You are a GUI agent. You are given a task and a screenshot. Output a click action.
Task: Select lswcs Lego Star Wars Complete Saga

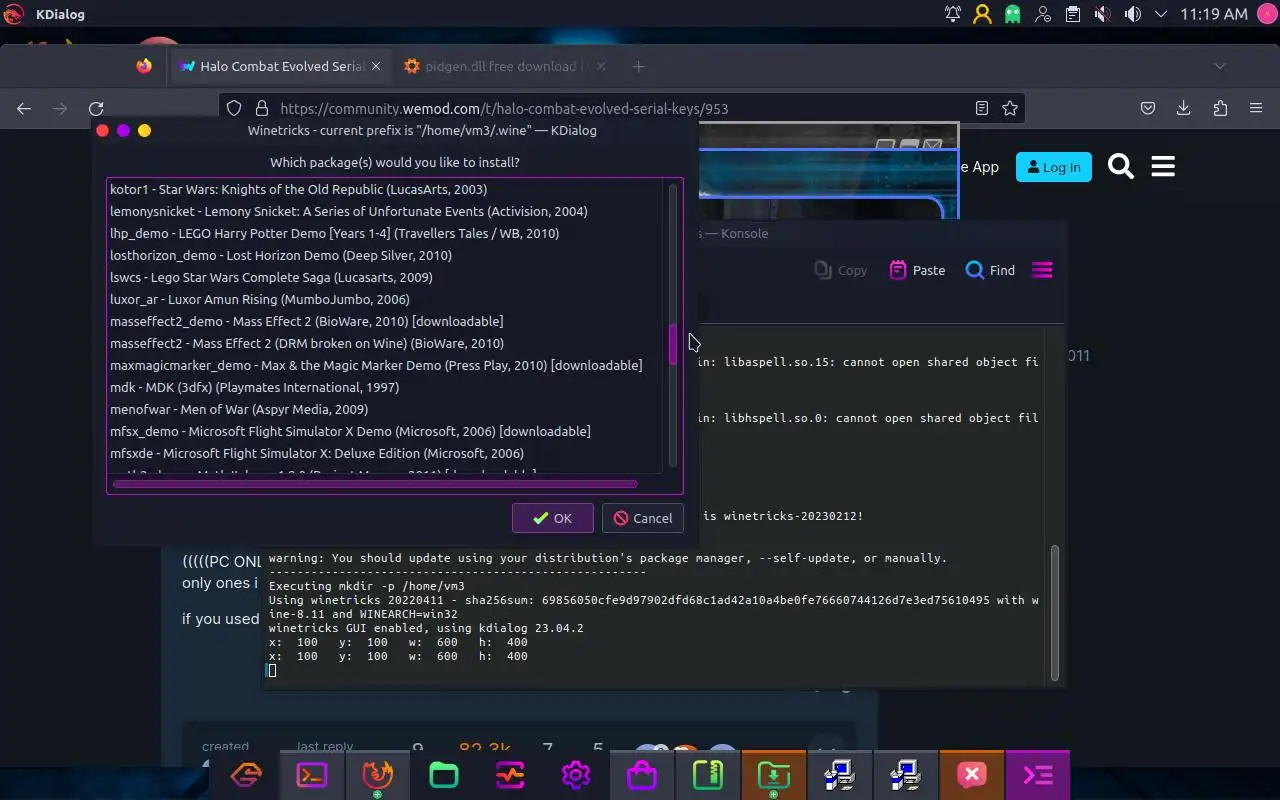(x=385, y=277)
